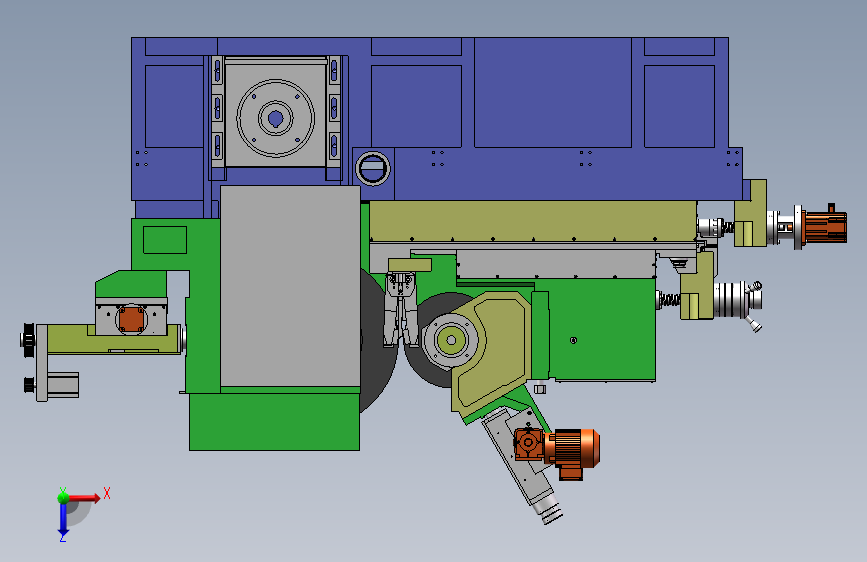
Task: Click the X label of the coordinate triad
Action: (x=107, y=493)
